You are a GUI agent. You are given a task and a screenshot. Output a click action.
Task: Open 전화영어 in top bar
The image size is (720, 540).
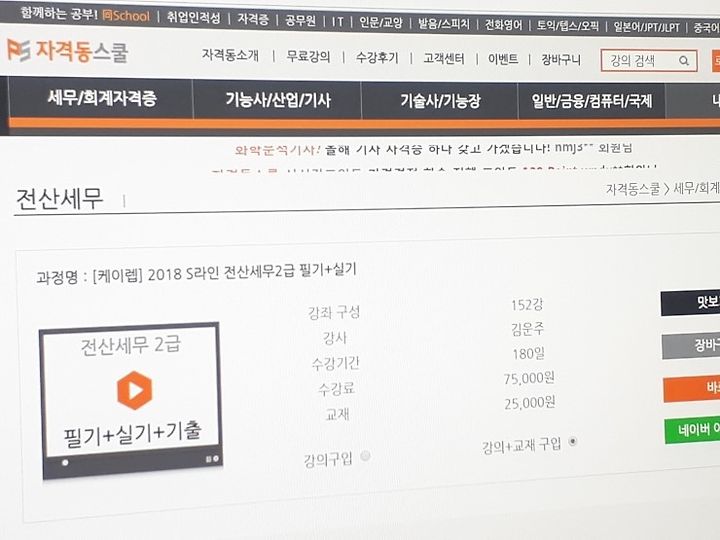tap(504, 24)
